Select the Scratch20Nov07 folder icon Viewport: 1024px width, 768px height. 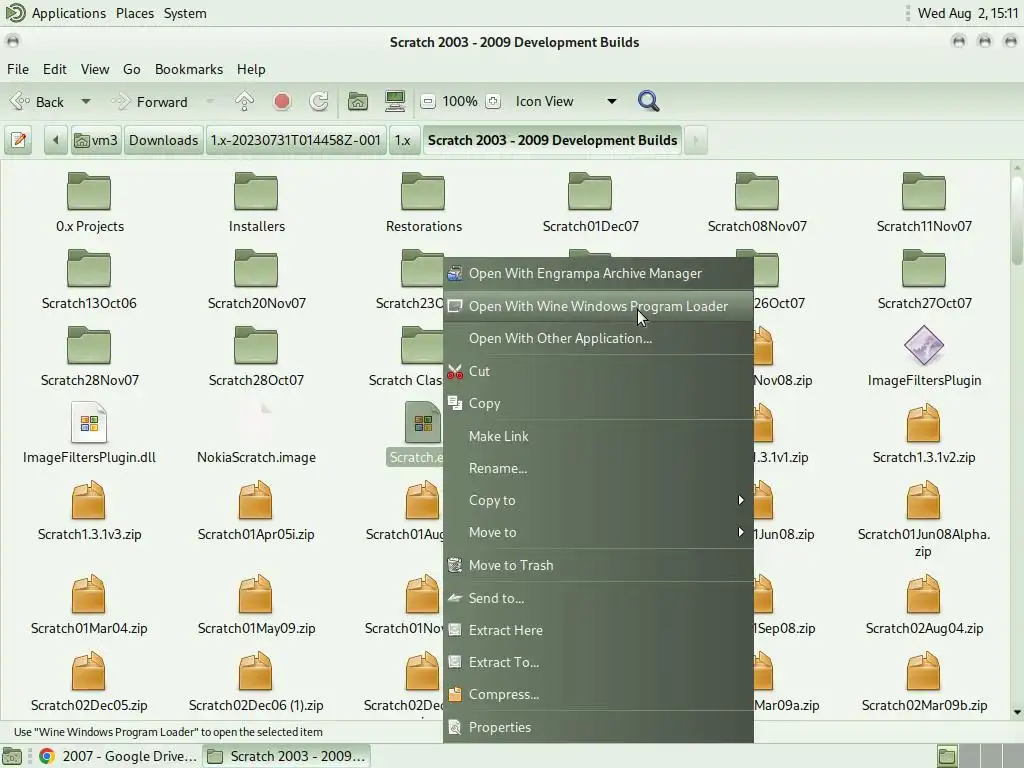[x=256, y=269]
